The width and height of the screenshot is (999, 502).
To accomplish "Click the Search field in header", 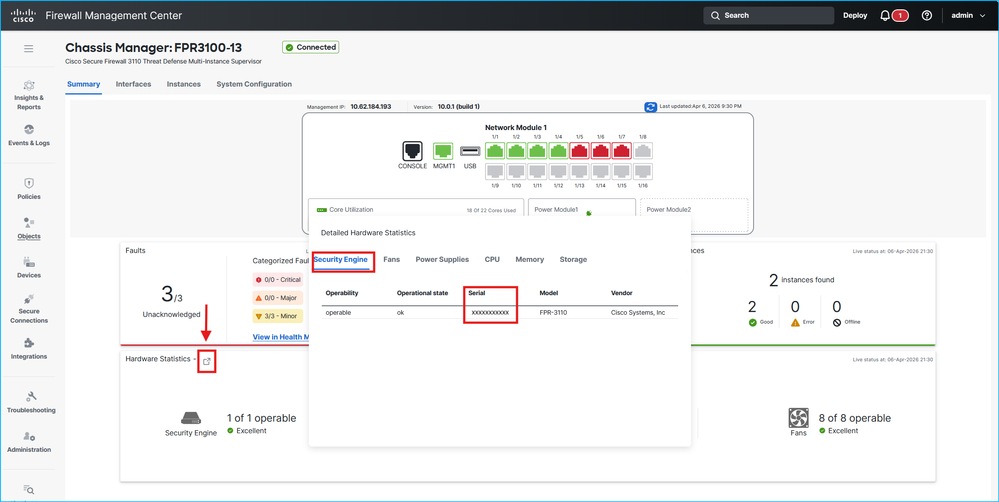I will (x=768, y=15).
